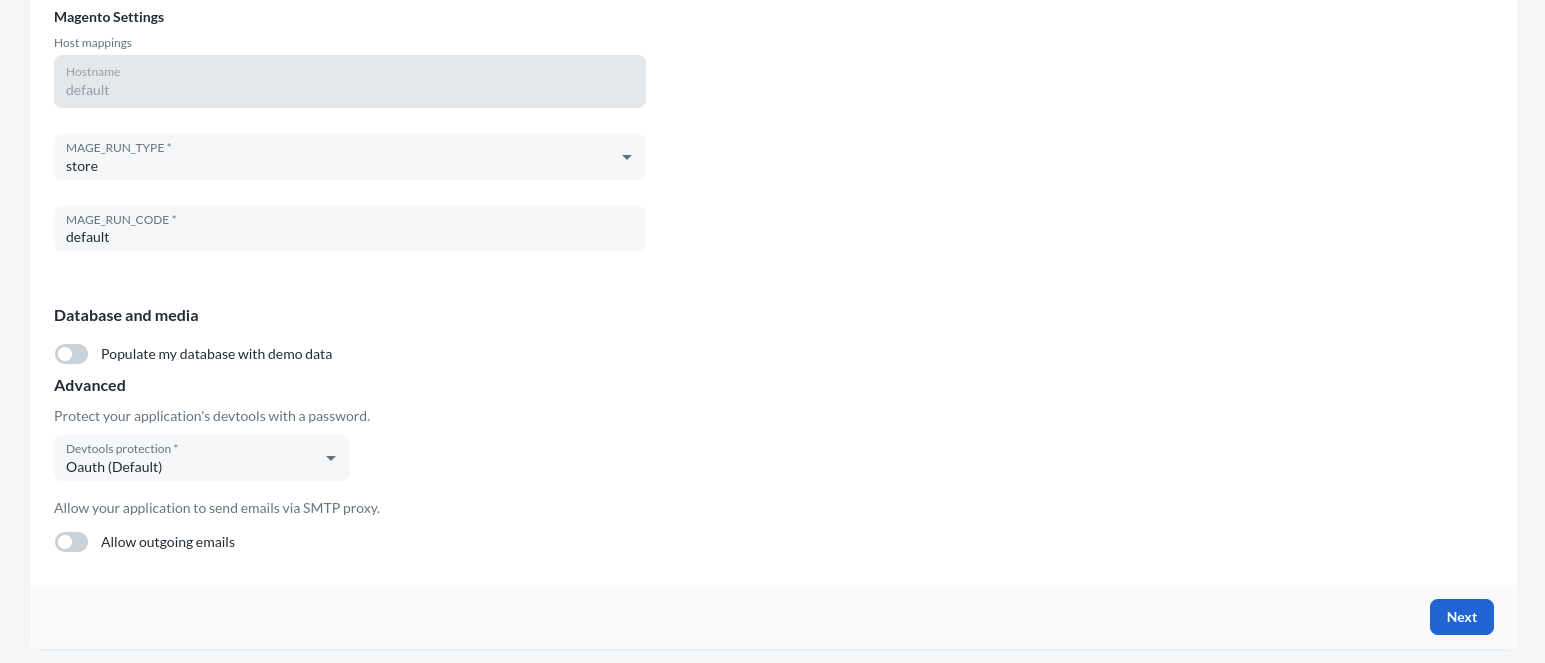
Task: Click the SMTP proxy description text
Action: click(x=217, y=508)
